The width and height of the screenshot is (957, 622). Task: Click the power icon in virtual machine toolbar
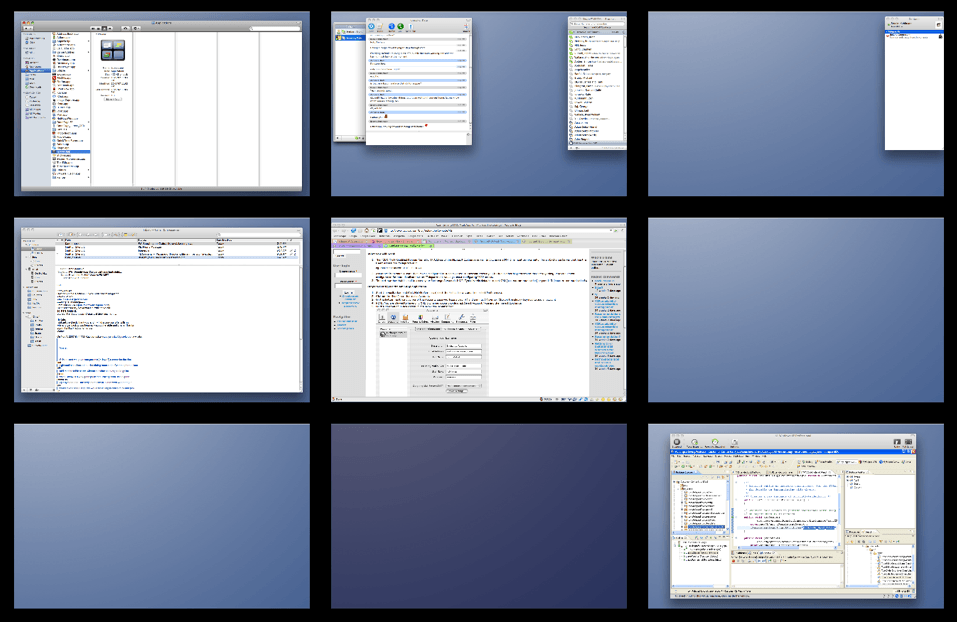tap(677, 442)
